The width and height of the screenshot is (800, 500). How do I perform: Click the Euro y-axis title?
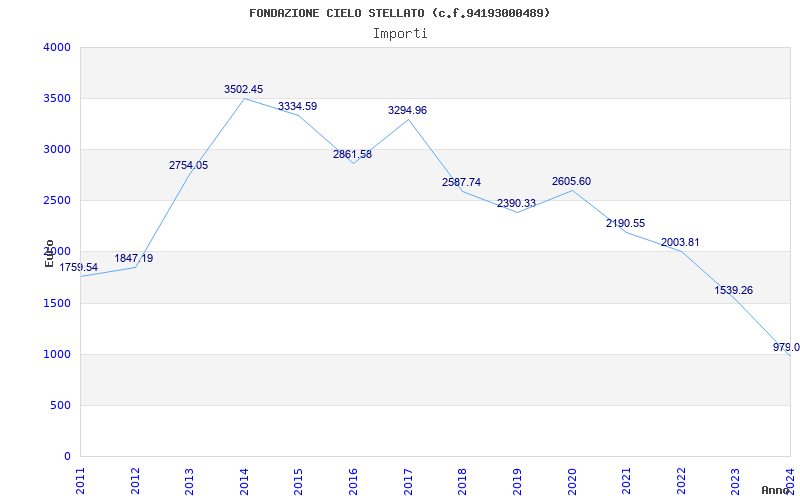coord(49,253)
